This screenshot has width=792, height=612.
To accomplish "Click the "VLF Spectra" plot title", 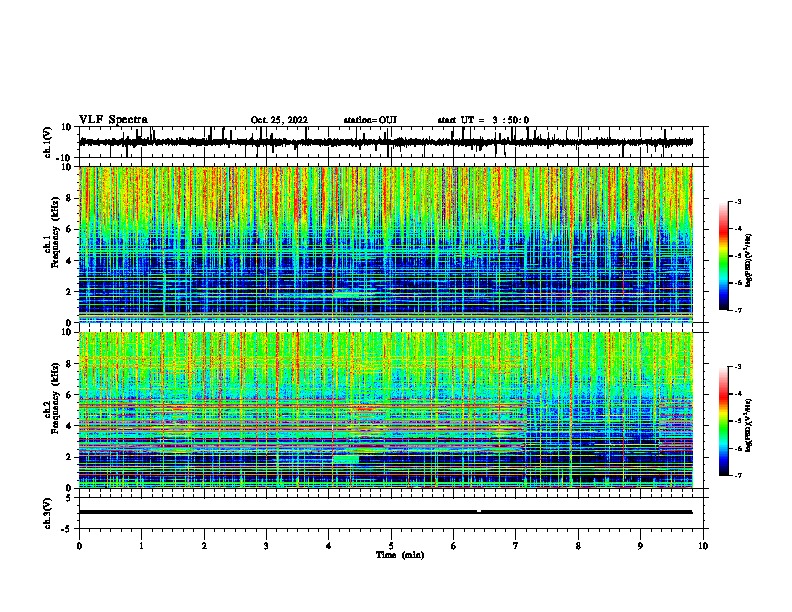I will coord(113,120).
